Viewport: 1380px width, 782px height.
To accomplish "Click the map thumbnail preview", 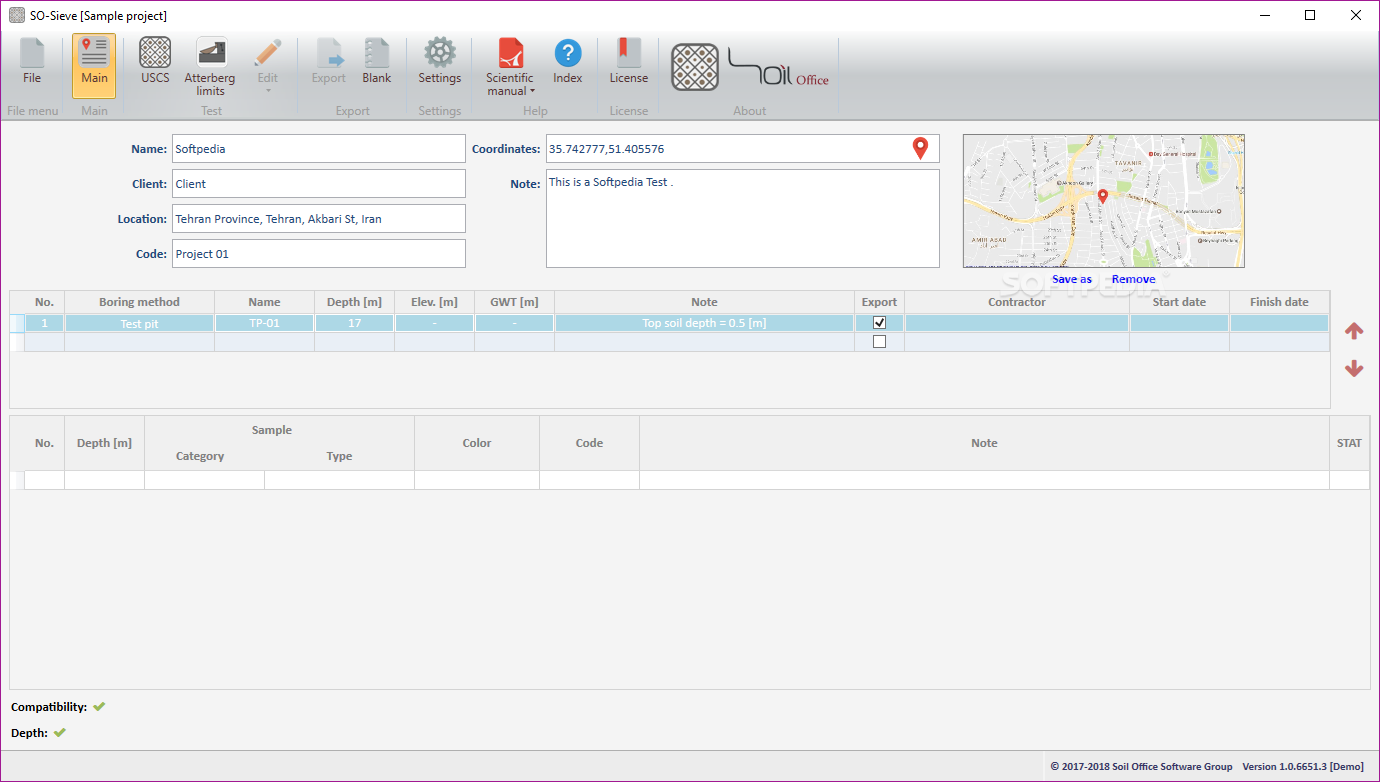I will click(1104, 201).
